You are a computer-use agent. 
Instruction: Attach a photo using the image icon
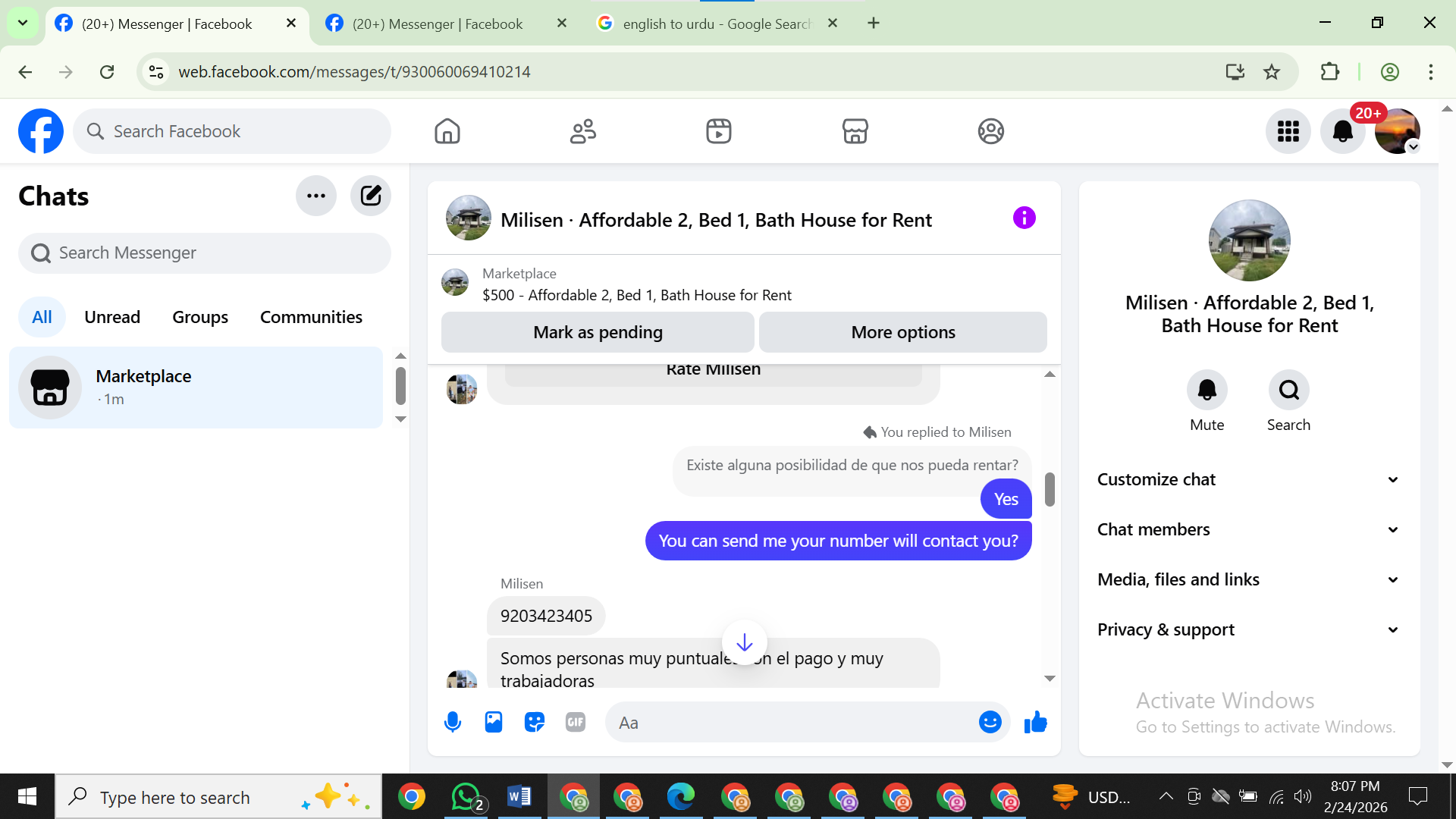(494, 722)
